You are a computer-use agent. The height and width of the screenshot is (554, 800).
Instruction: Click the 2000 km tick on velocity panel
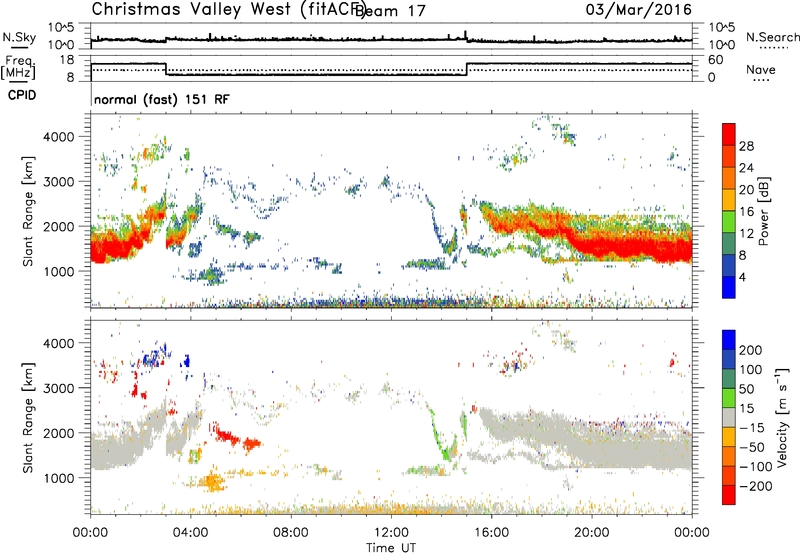(58, 433)
